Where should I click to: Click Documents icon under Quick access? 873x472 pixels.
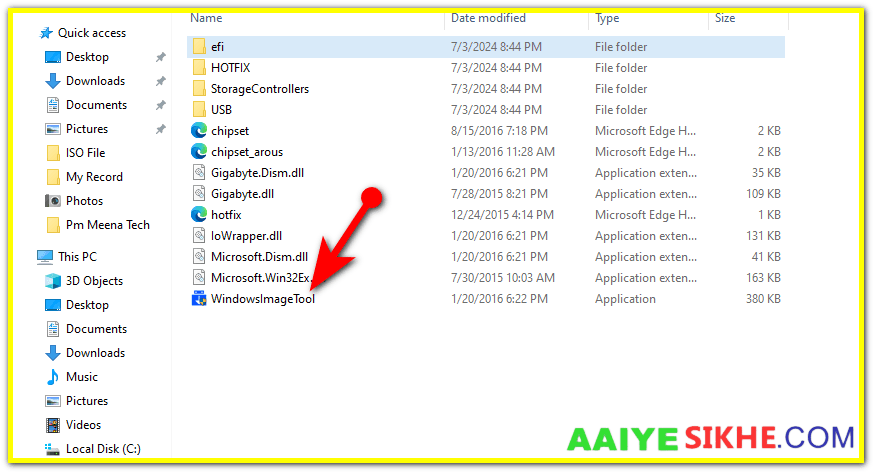53,105
